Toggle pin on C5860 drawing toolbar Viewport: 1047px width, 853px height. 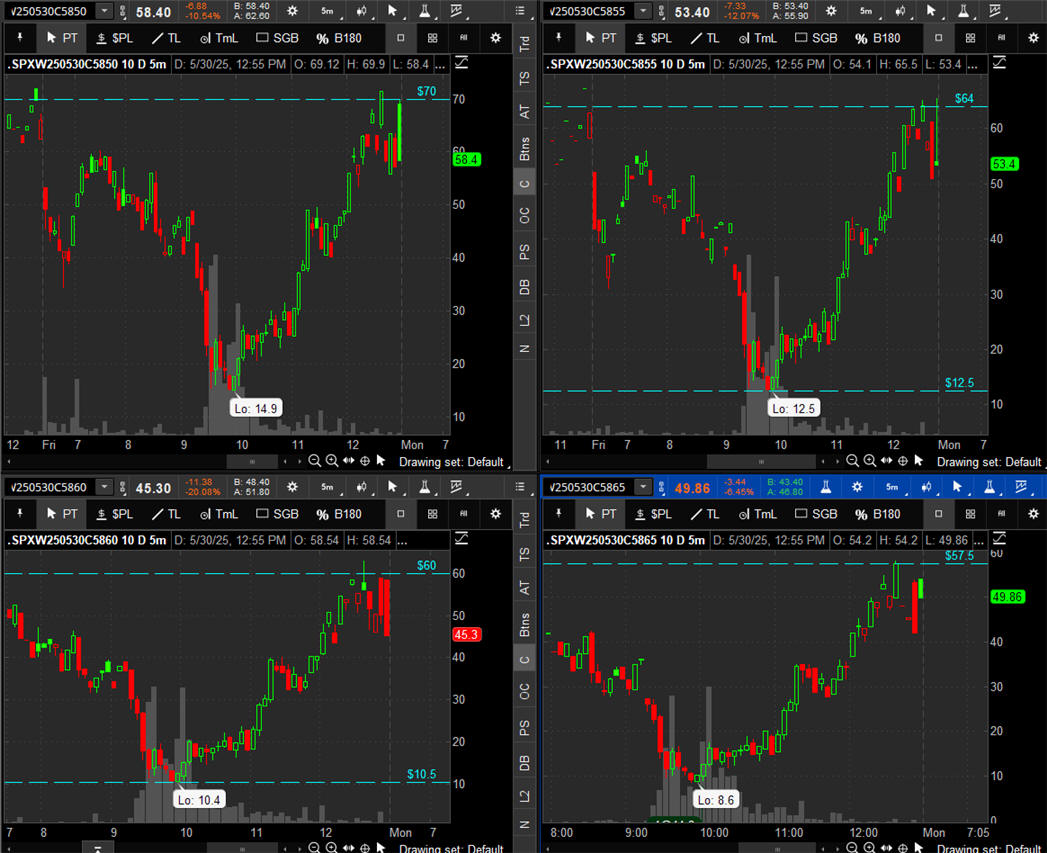[21, 514]
